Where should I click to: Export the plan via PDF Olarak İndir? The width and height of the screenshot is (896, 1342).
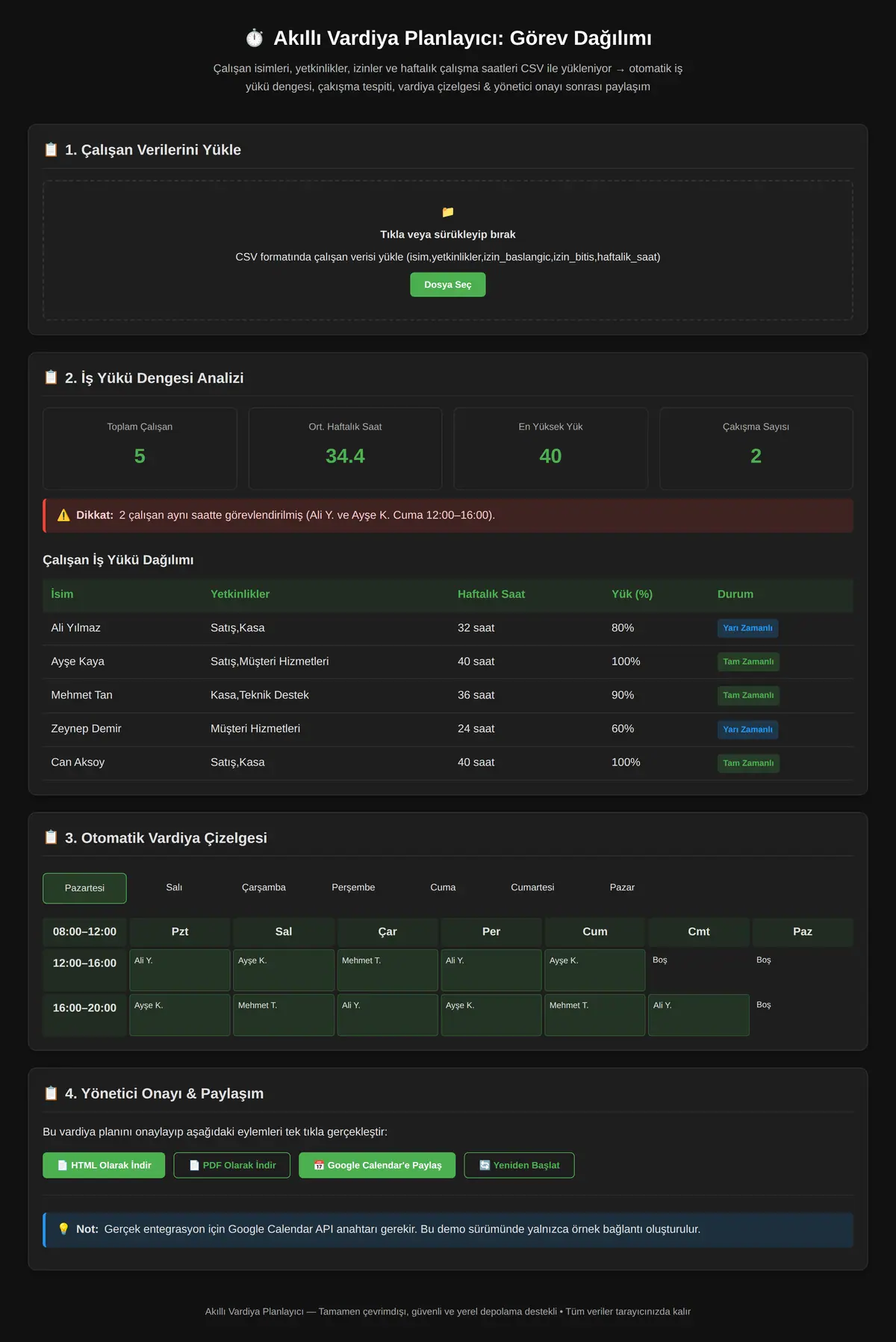coord(232,1165)
